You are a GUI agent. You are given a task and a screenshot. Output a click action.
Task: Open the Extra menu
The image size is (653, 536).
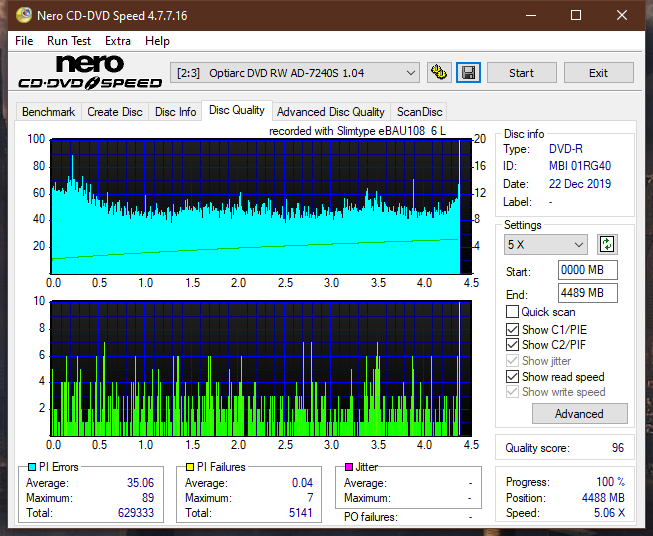point(118,41)
